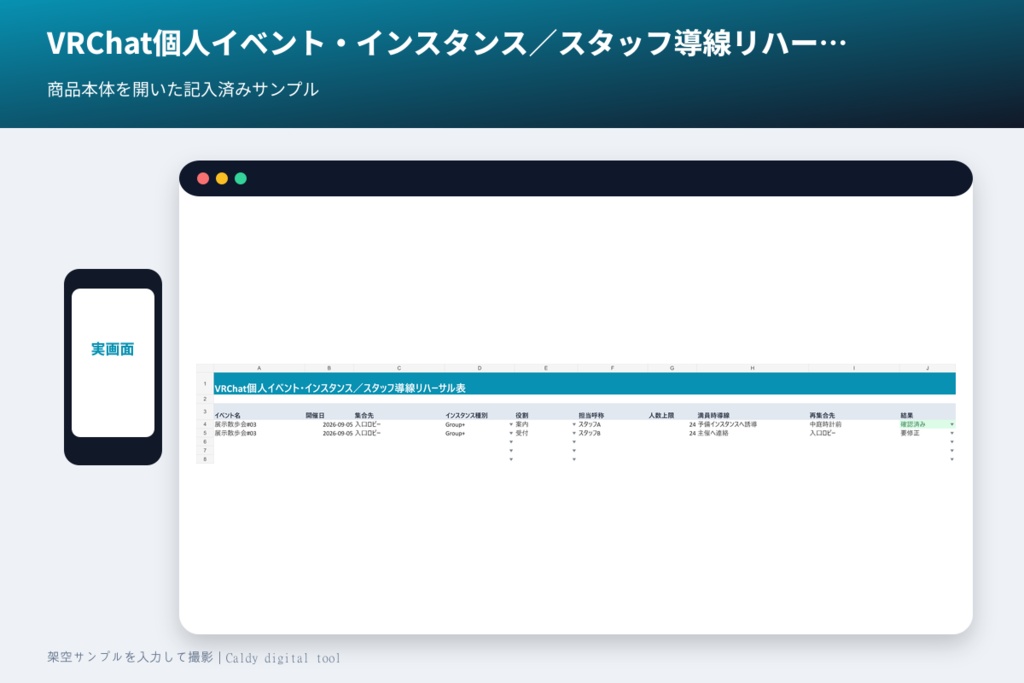Select row 4 header number

pos(205,424)
